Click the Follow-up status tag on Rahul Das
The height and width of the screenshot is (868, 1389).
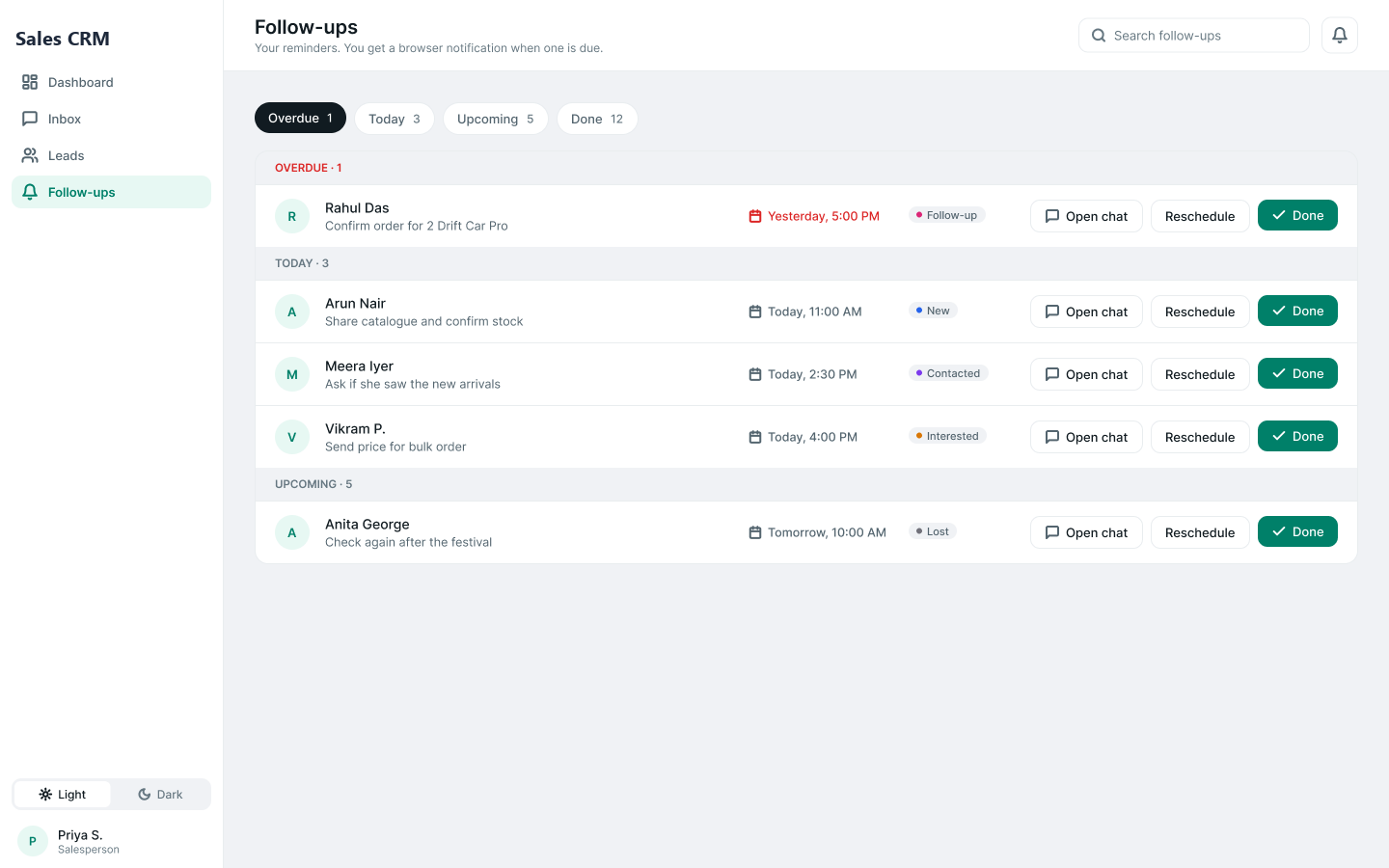[x=946, y=215]
